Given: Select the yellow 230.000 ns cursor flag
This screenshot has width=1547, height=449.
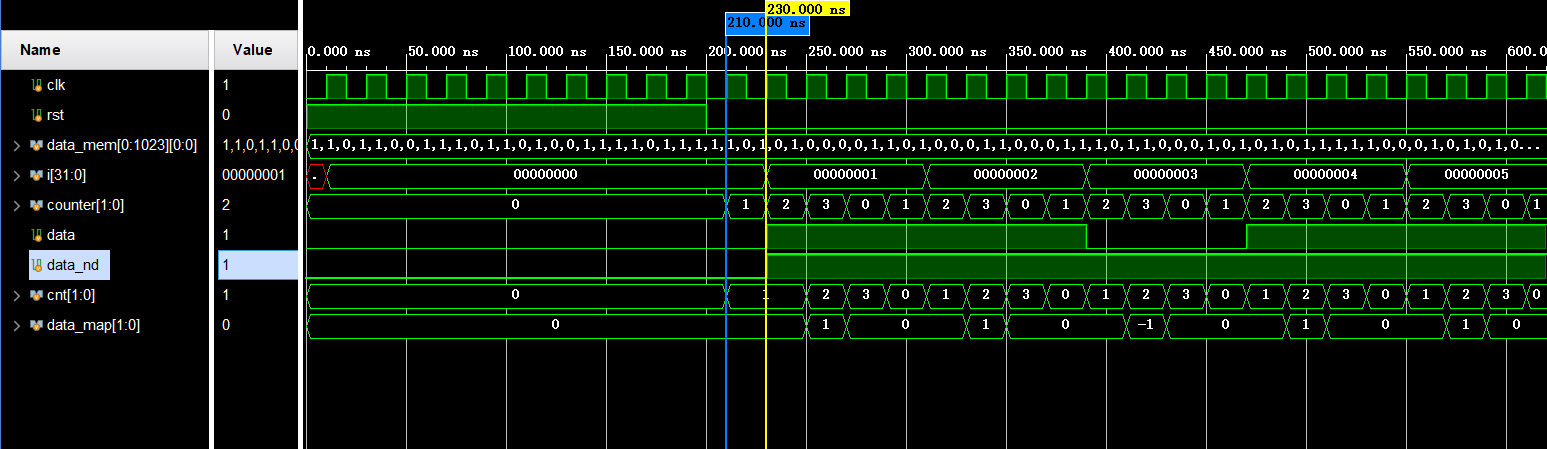Looking at the screenshot, I should coord(806,8).
